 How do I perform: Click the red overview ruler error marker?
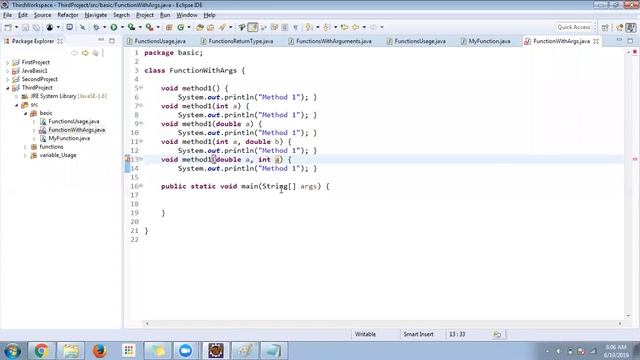click(x=635, y=159)
